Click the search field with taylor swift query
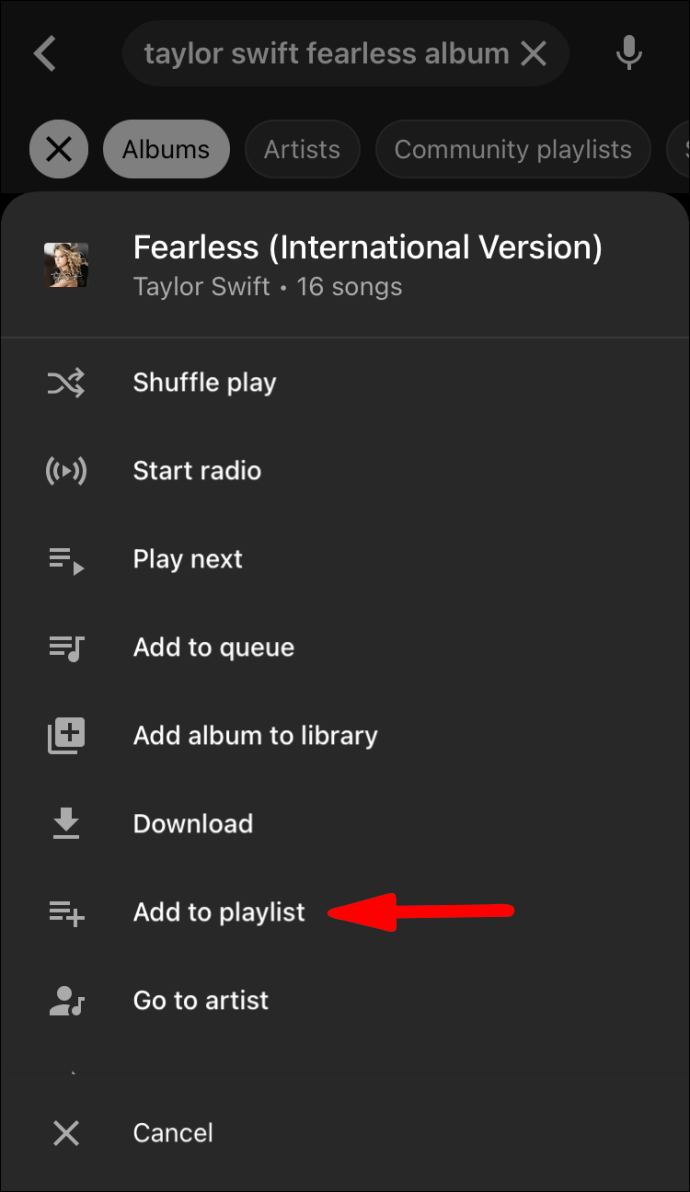This screenshot has height=1192, width=690. click(346, 53)
